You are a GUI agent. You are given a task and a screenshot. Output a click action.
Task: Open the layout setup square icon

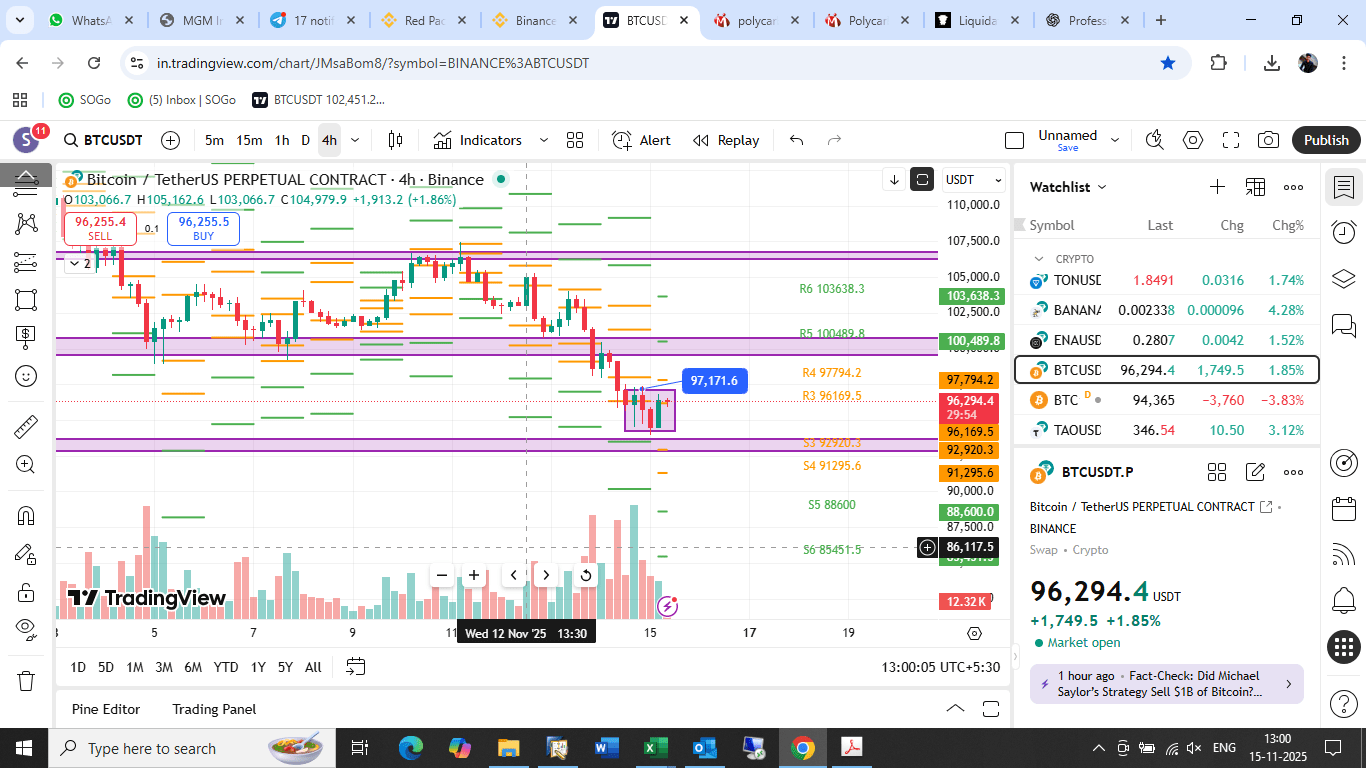[x=1014, y=140]
